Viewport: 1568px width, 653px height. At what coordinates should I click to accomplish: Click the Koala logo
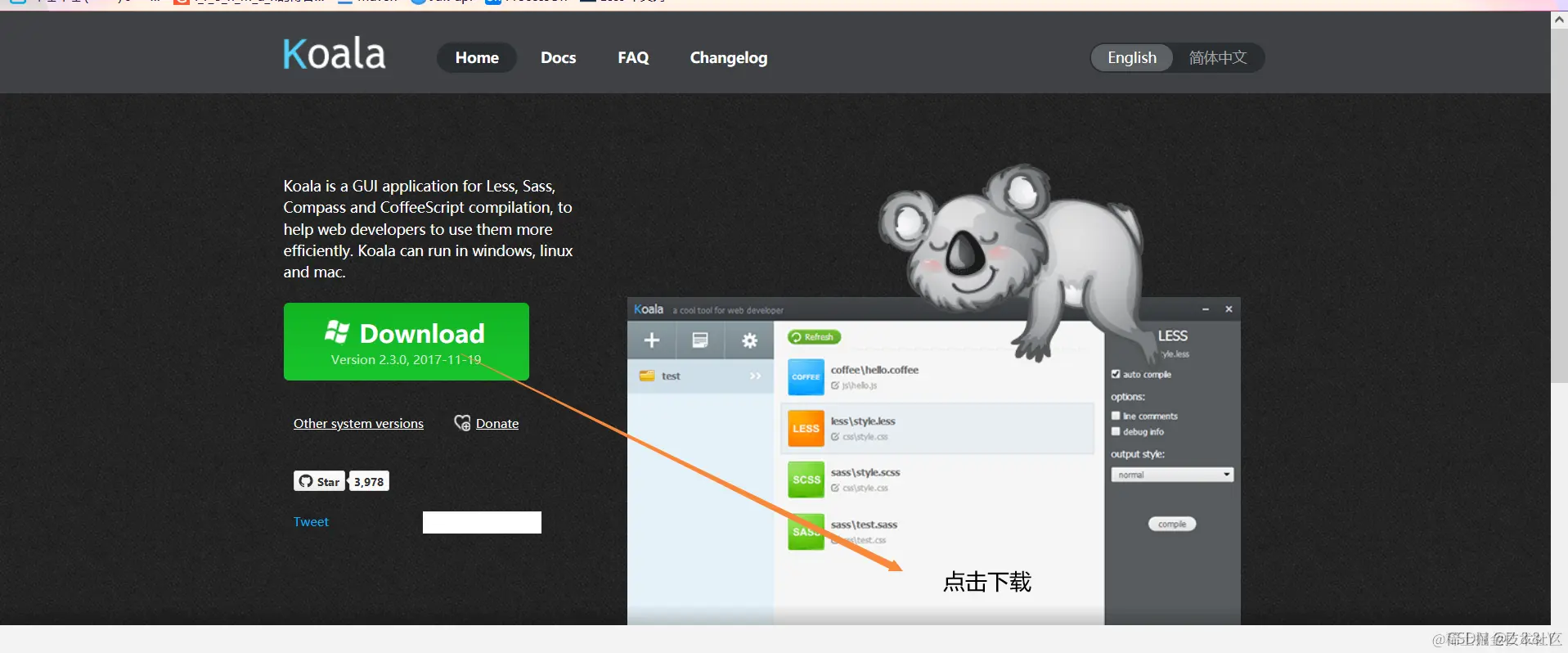(x=334, y=54)
